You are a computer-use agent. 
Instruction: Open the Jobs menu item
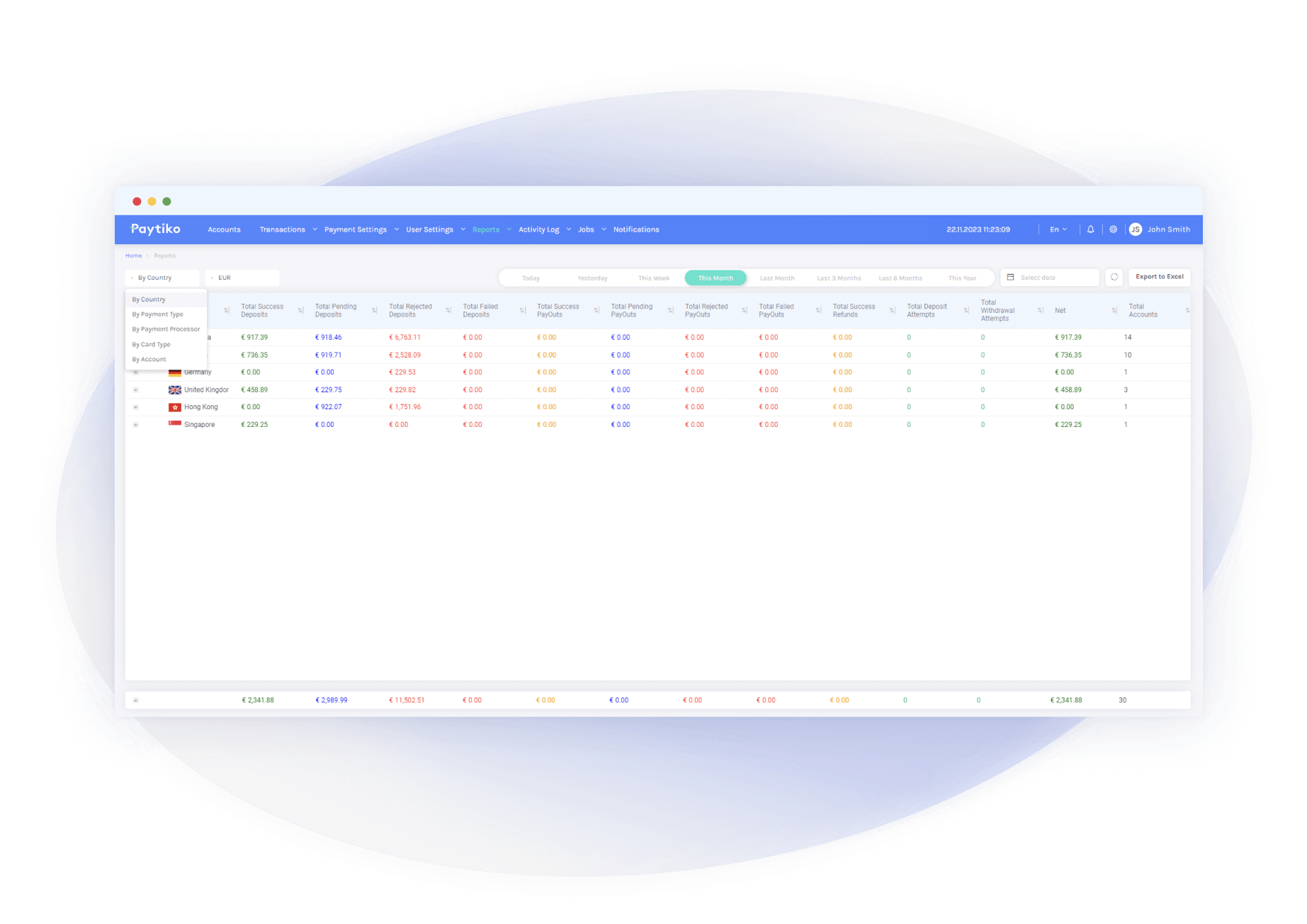(586, 229)
